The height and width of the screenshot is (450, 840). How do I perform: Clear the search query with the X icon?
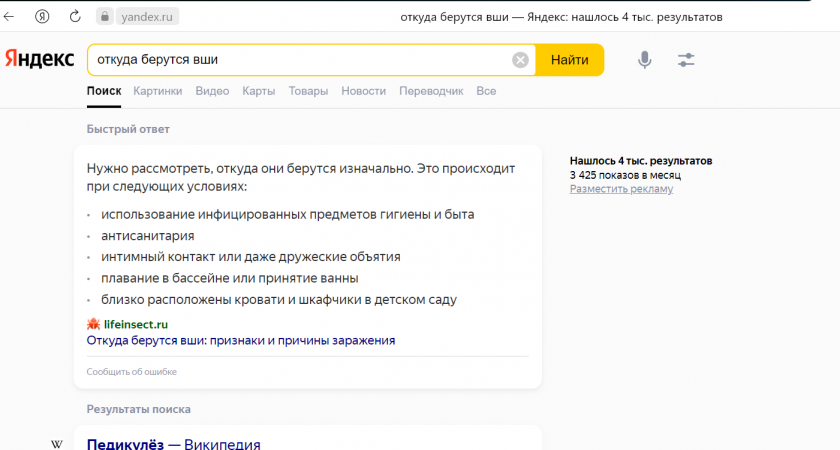pos(520,60)
